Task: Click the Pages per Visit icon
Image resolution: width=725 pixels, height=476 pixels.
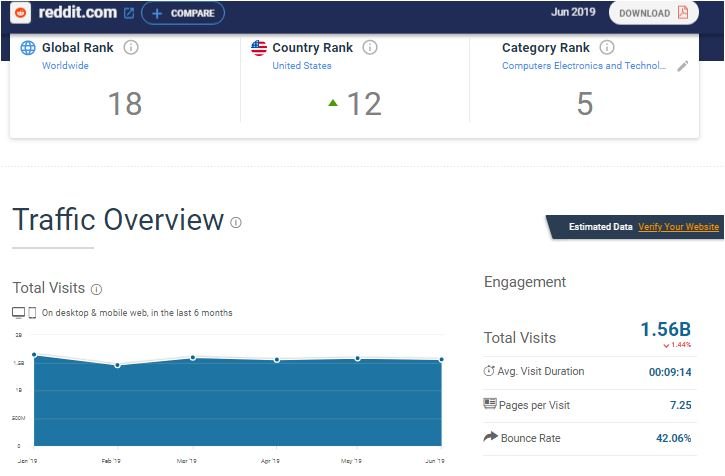Action: pyautogui.click(x=490, y=404)
